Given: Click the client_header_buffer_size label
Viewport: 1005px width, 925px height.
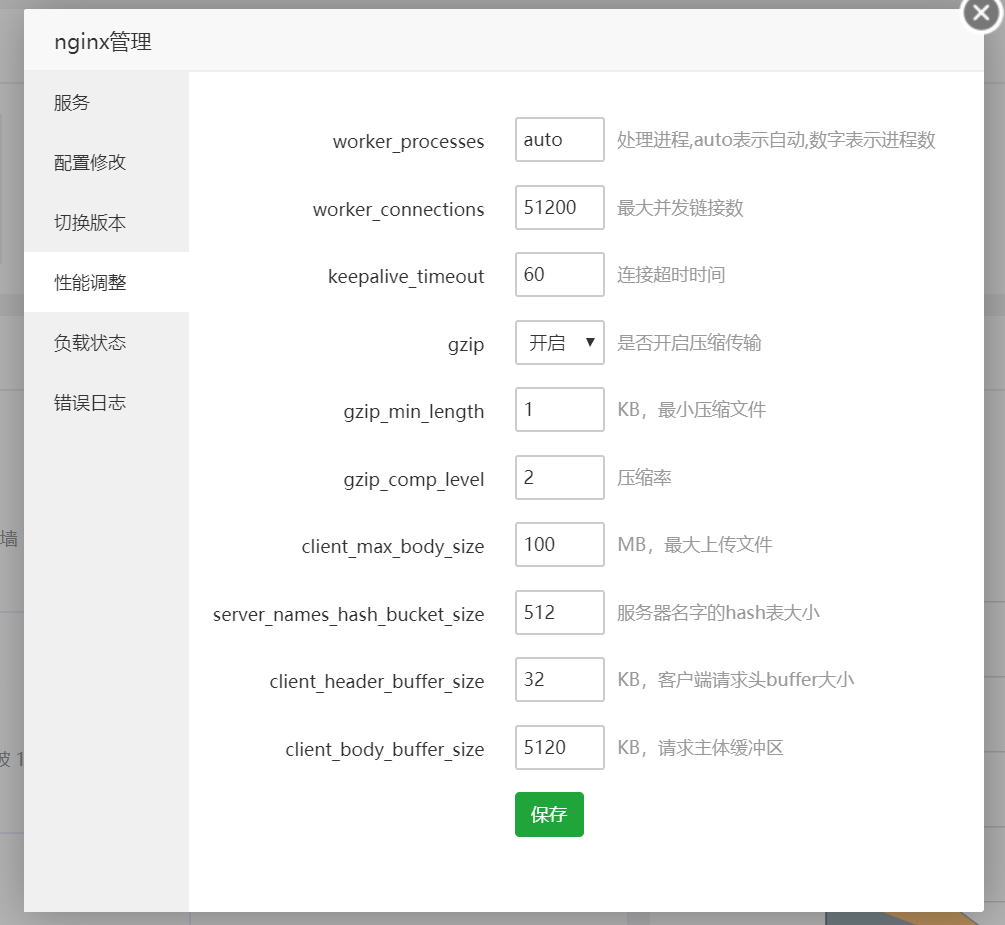Looking at the screenshot, I should [377, 681].
